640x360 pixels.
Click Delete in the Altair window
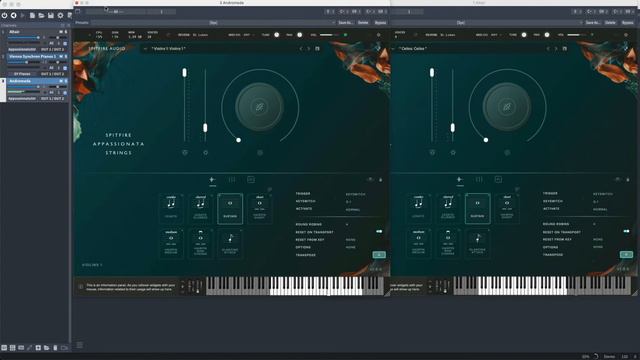pos(610,23)
